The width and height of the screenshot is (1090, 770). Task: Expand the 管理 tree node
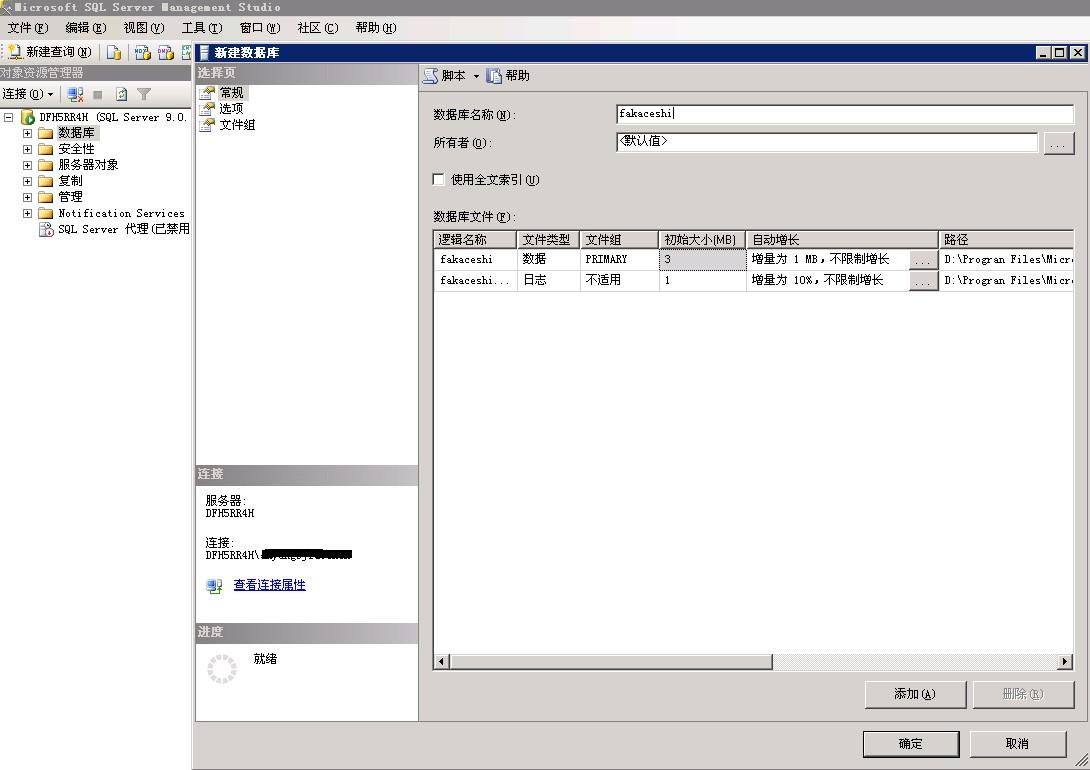(x=27, y=197)
